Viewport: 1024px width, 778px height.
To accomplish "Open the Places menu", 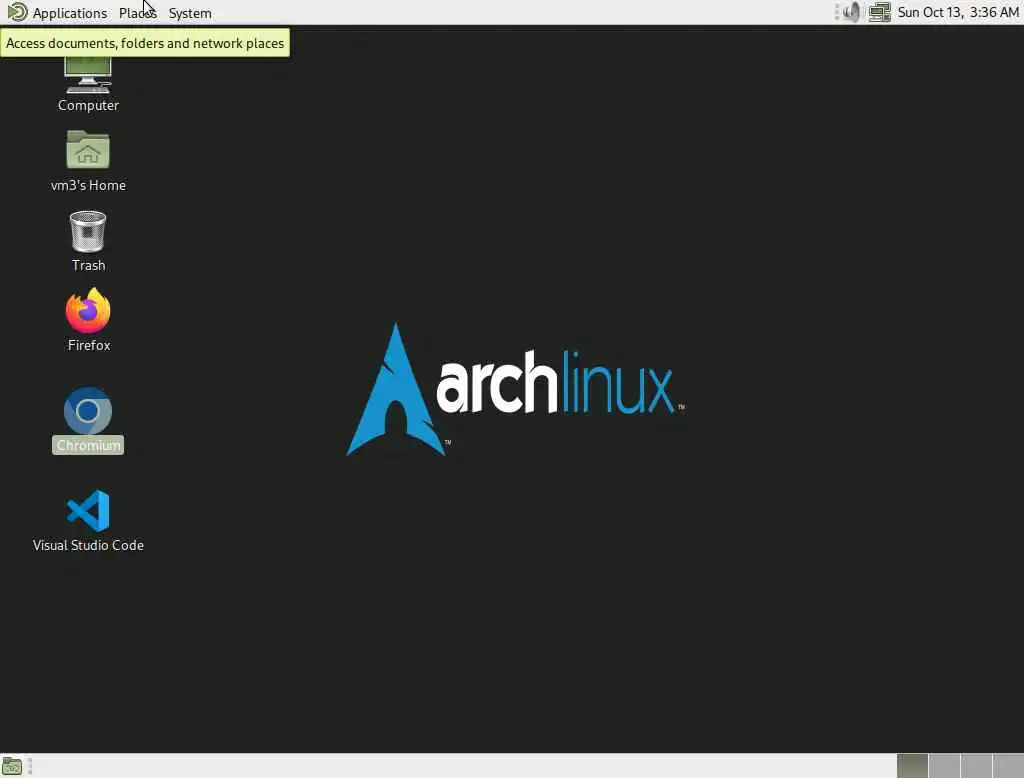I will [137, 12].
